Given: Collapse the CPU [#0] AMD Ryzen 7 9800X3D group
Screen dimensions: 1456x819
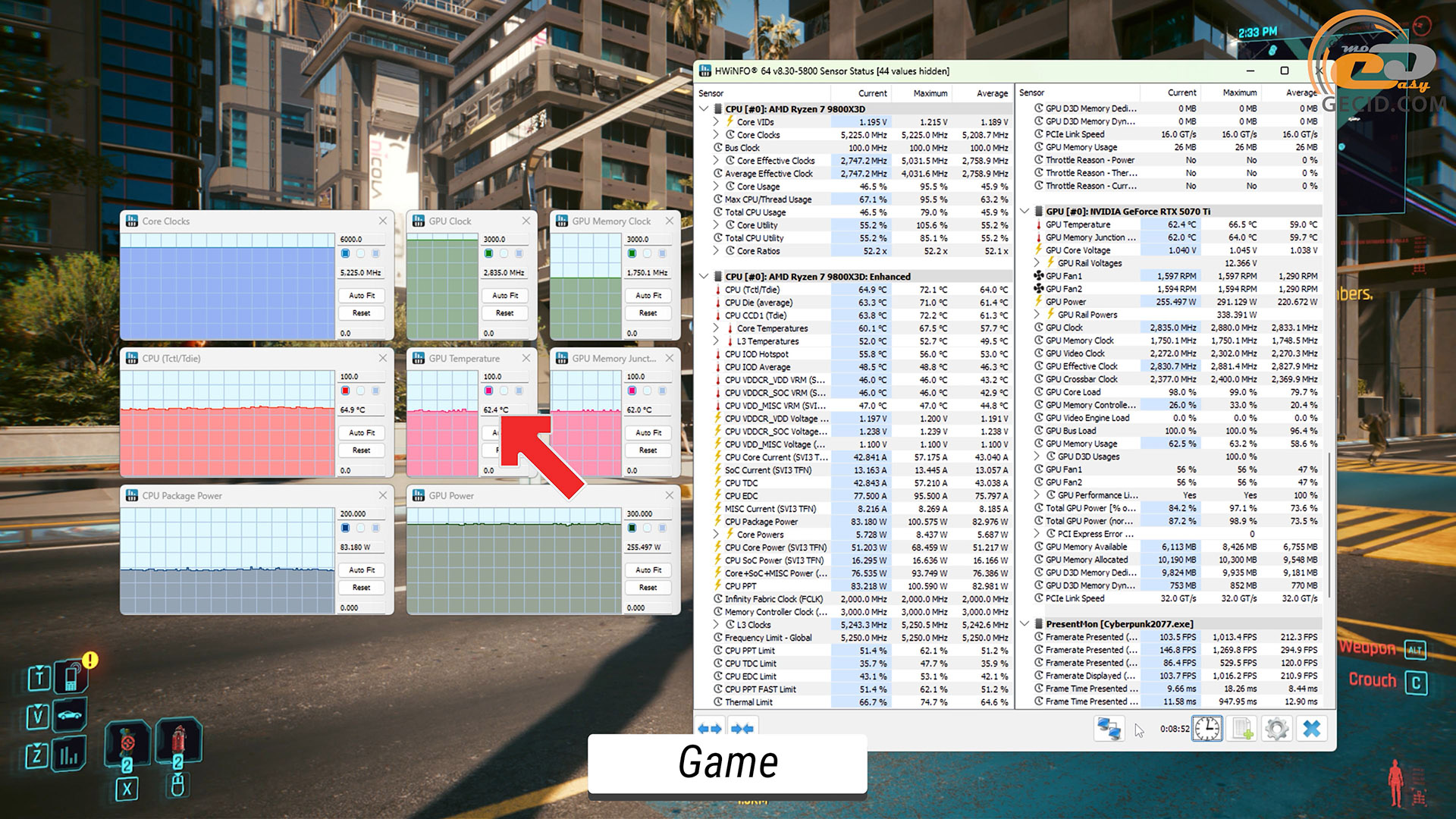Looking at the screenshot, I should [704, 109].
